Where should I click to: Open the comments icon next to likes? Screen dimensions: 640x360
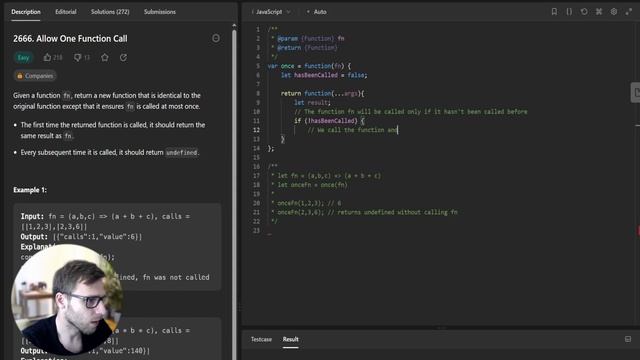tap(77, 58)
